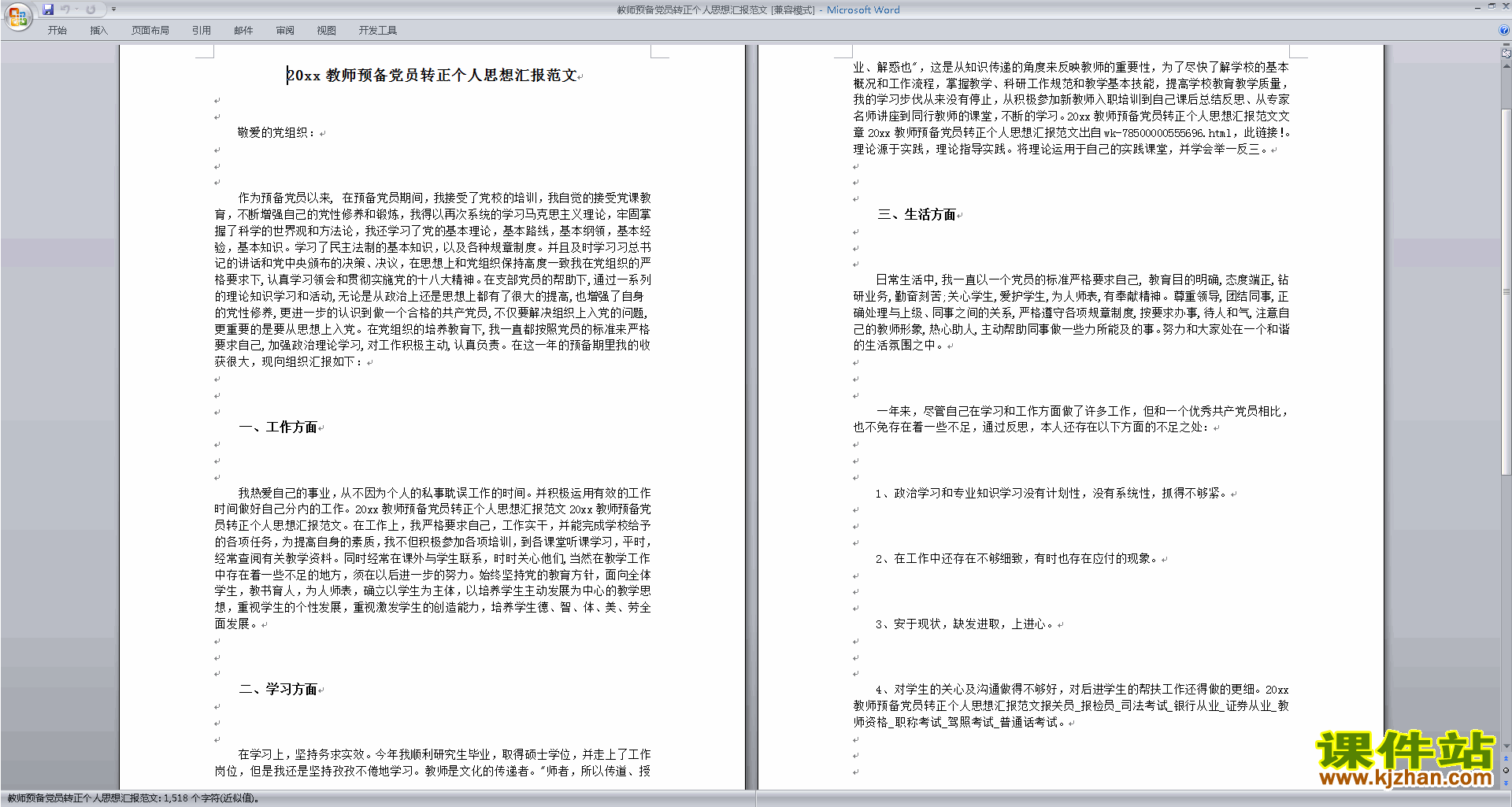Click the paragraph starting 在学习上，坚持务求实效
Viewport: 1512px width, 807px height.
(x=433, y=763)
